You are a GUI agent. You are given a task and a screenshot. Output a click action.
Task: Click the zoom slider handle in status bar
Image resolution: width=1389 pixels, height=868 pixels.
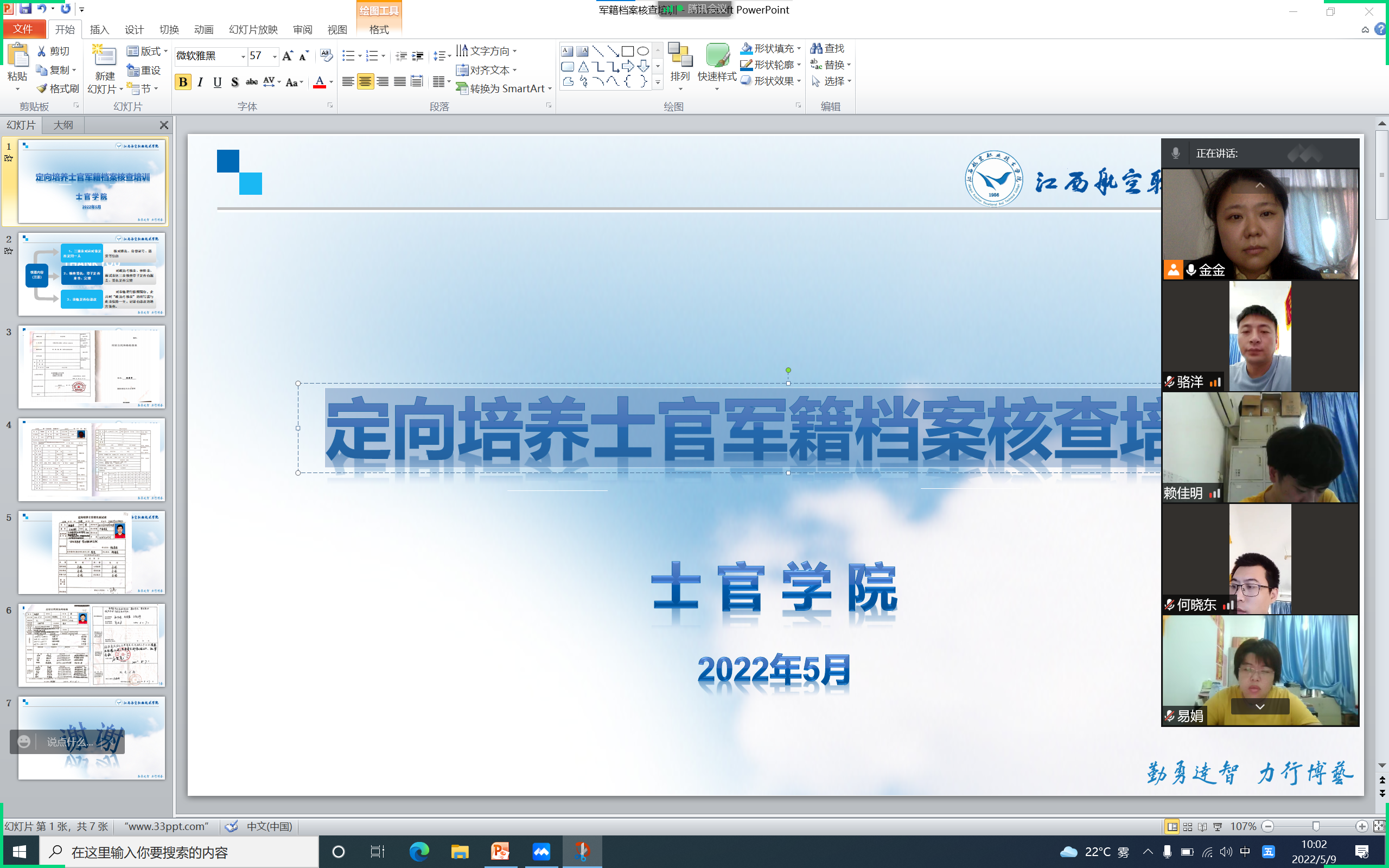pyautogui.click(x=1316, y=827)
